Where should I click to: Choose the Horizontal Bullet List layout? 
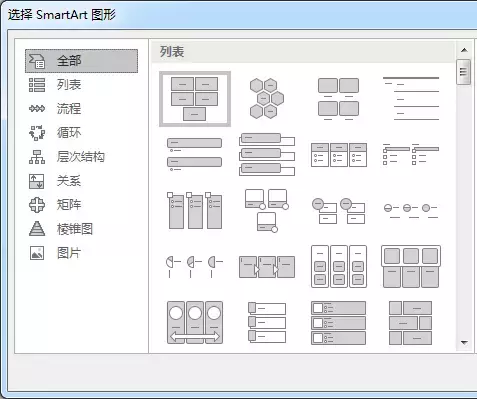(x=339, y=155)
